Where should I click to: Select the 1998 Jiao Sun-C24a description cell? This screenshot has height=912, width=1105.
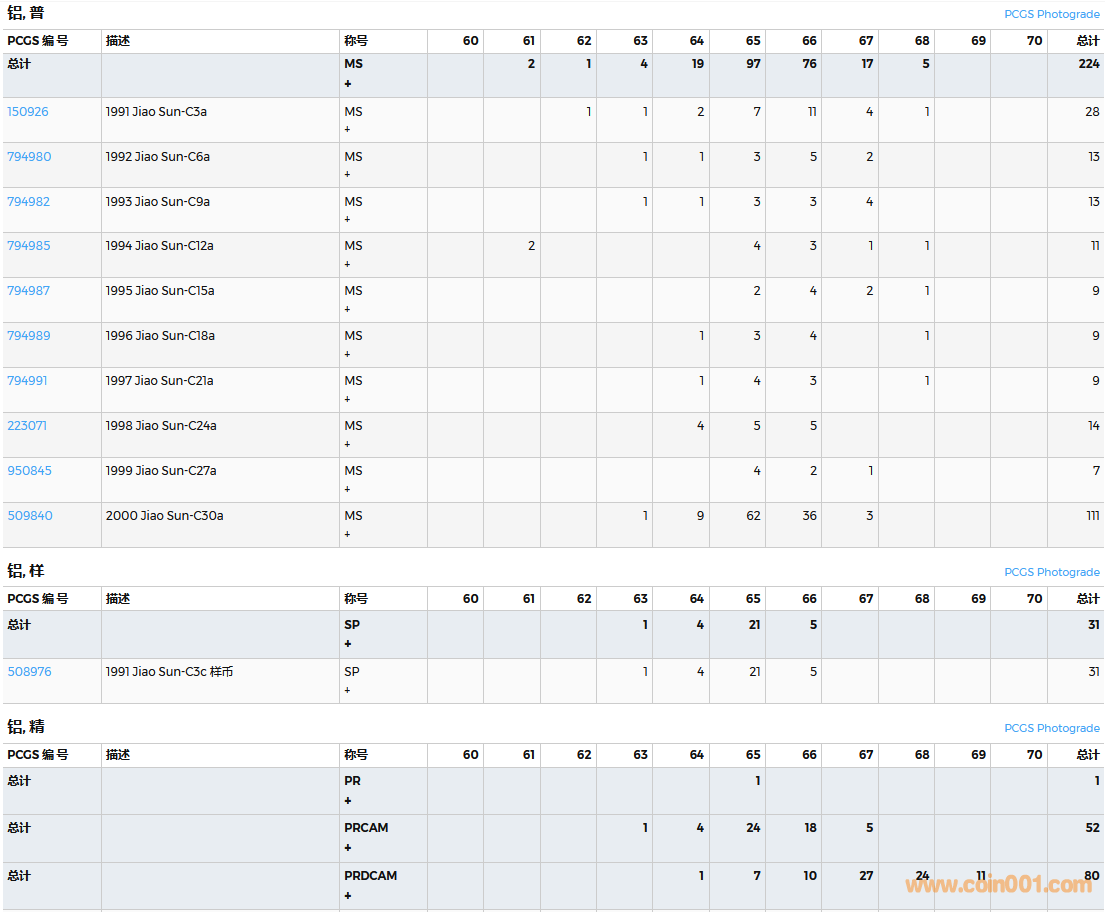click(x=161, y=426)
